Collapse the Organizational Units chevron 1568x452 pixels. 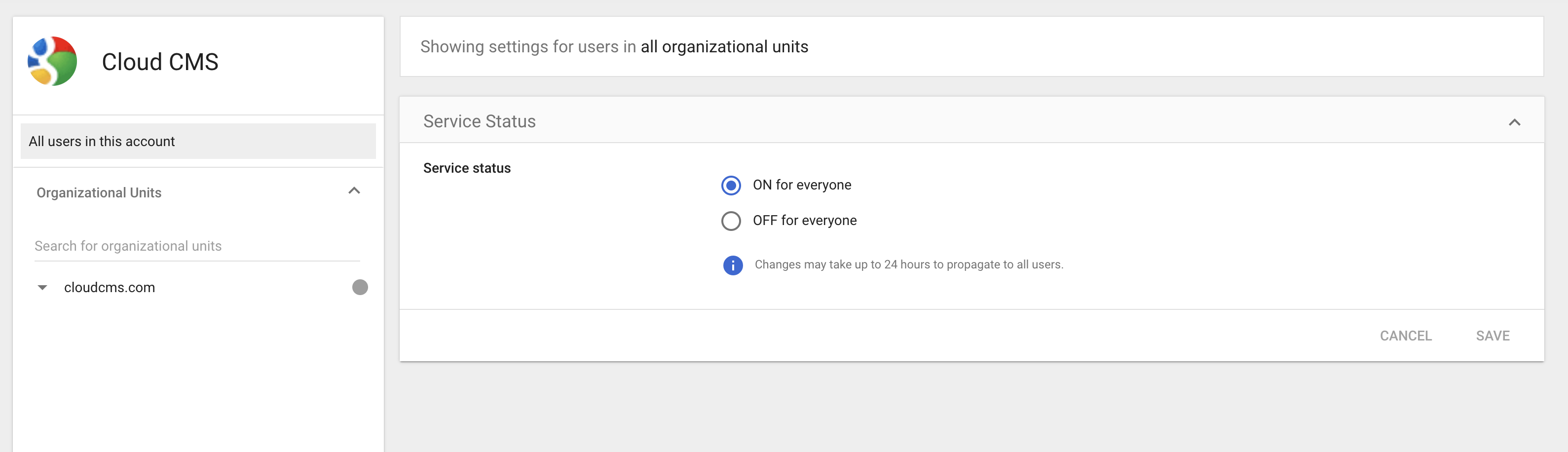point(354,191)
